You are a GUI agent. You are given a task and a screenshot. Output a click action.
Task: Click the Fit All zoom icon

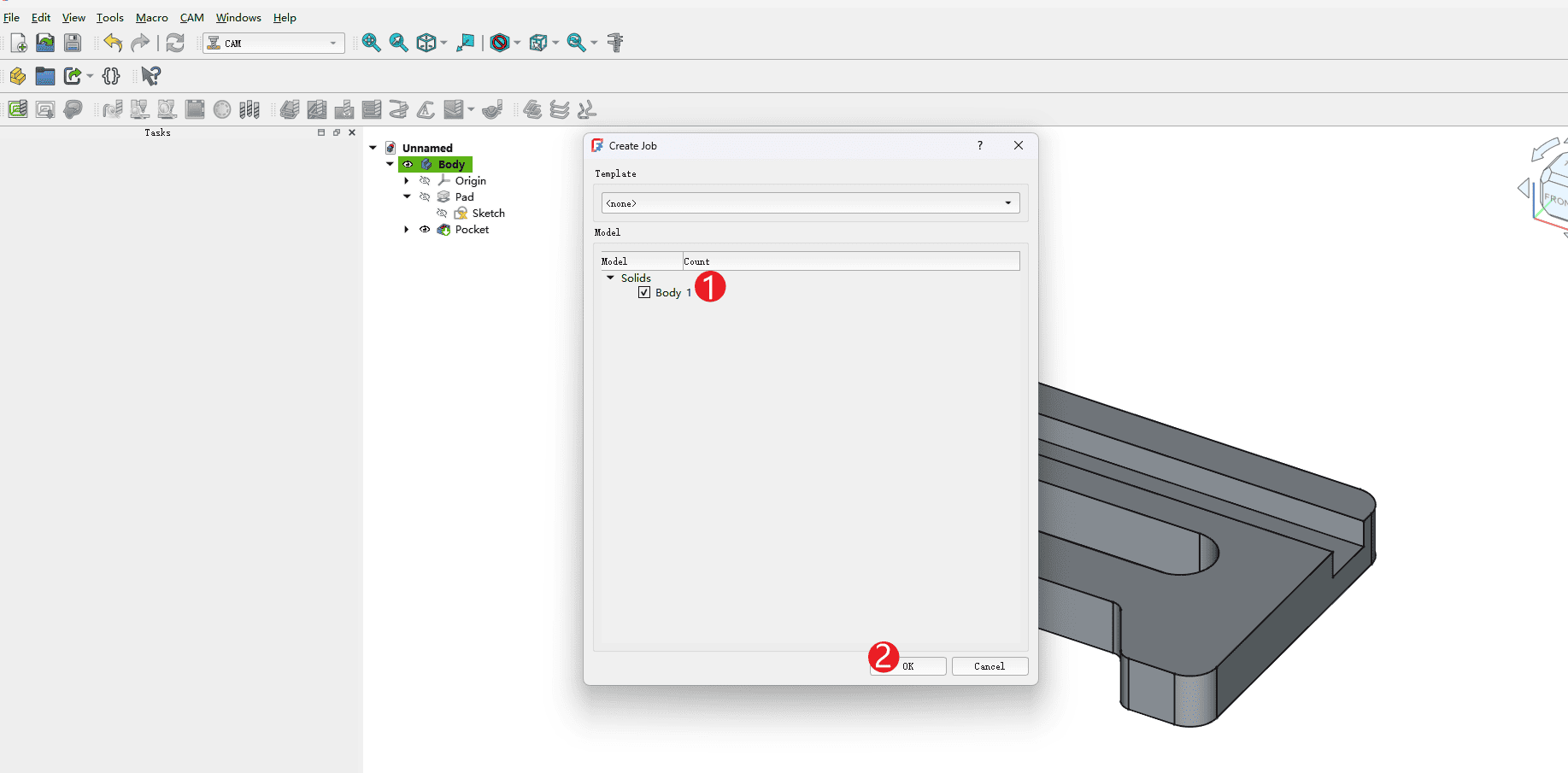371,43
